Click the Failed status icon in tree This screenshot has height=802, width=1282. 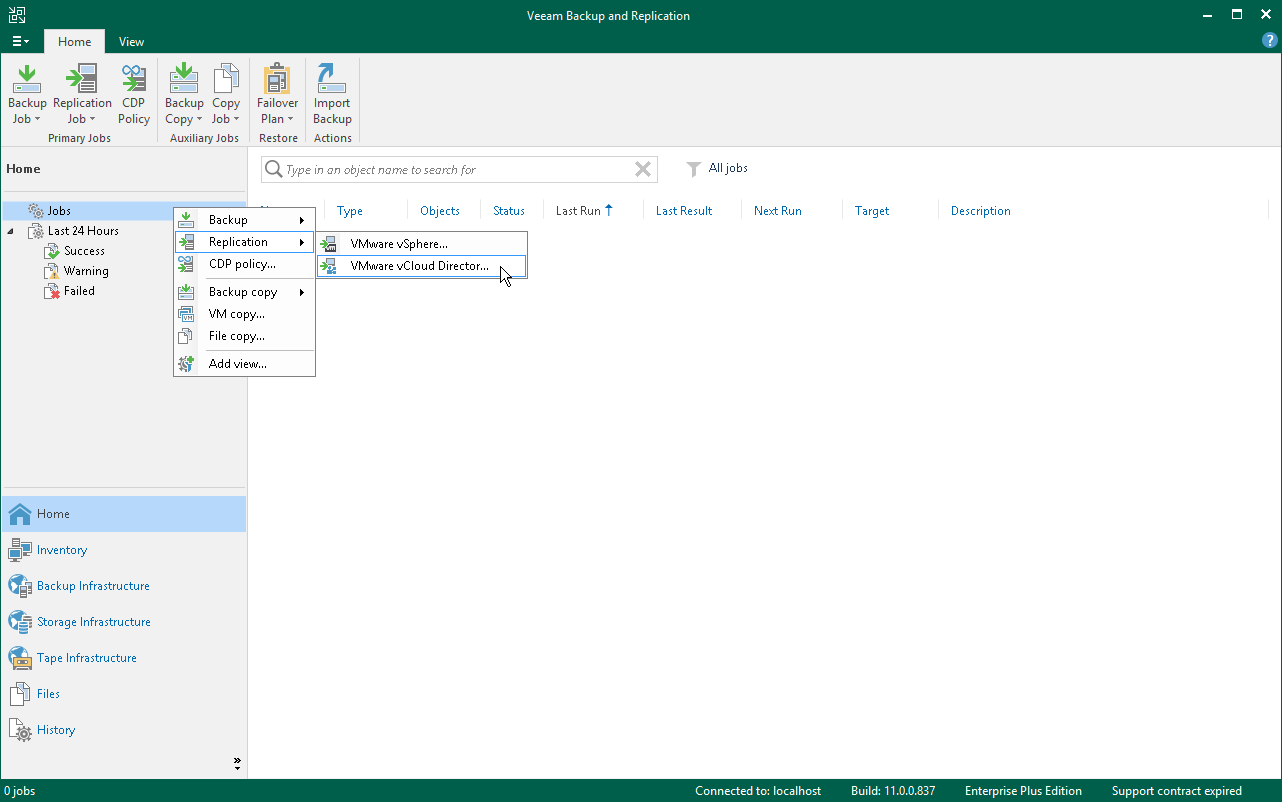52,291
